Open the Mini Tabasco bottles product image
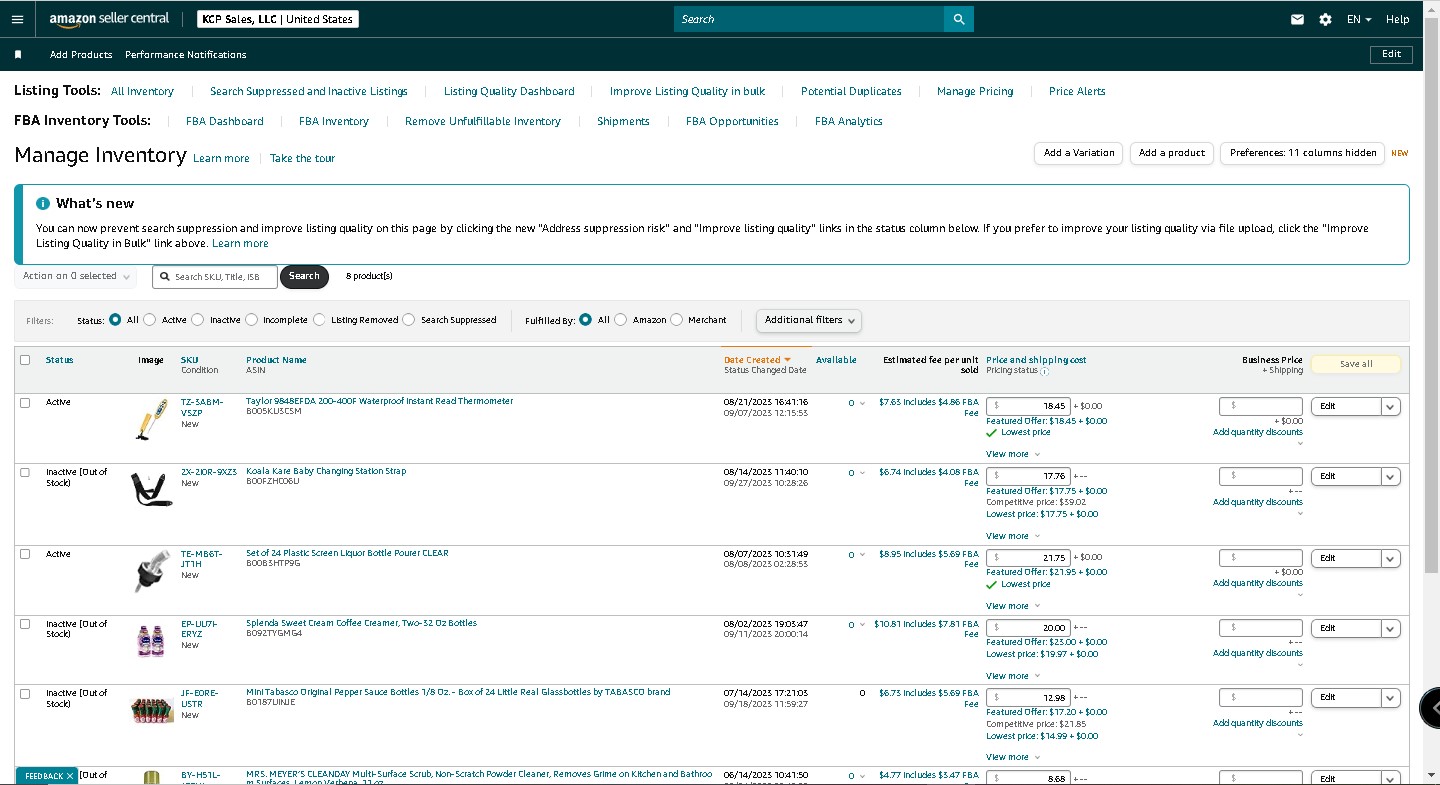 tap(152, 710)
